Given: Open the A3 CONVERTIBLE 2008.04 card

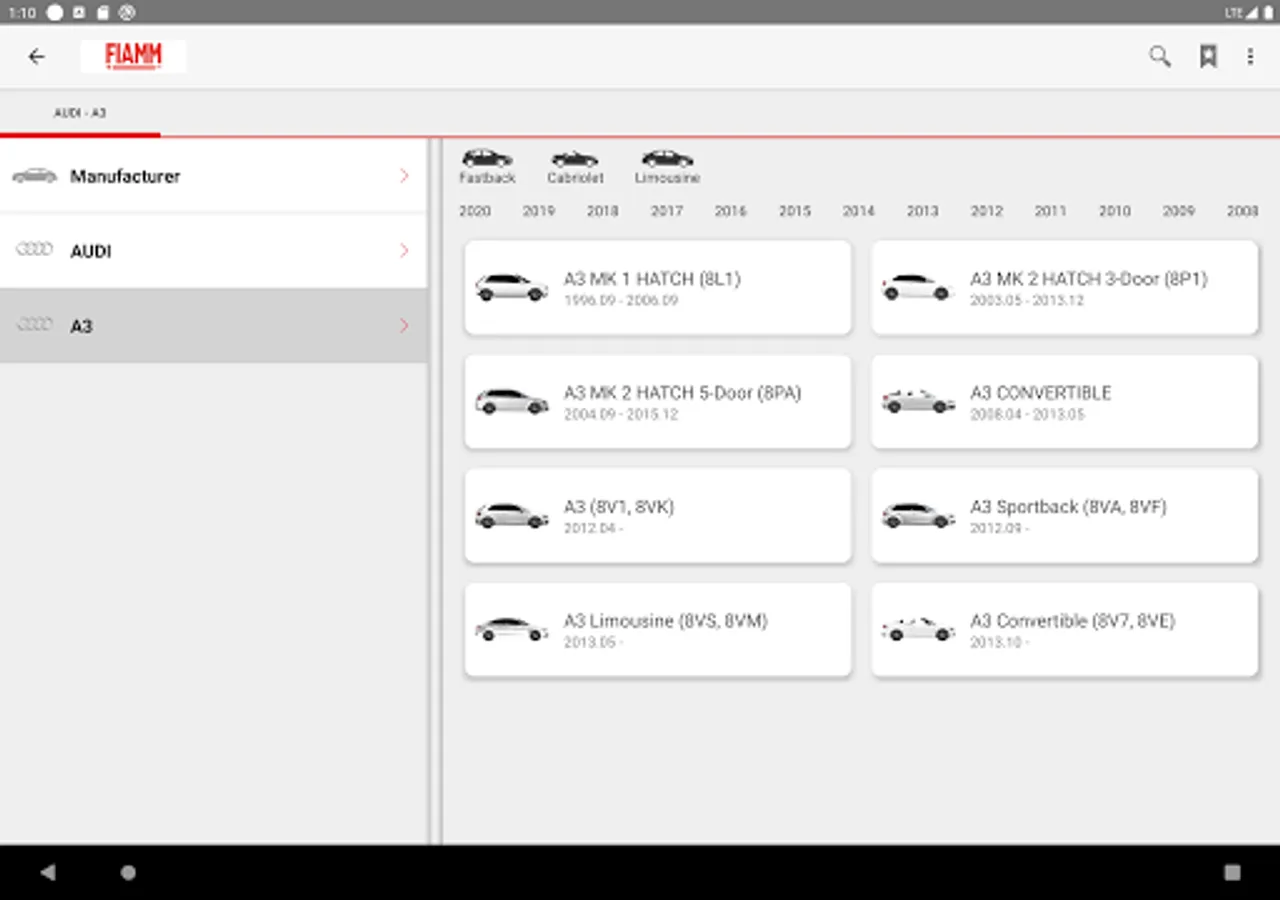Looking at the screenshot, I should coord(1065,402).
